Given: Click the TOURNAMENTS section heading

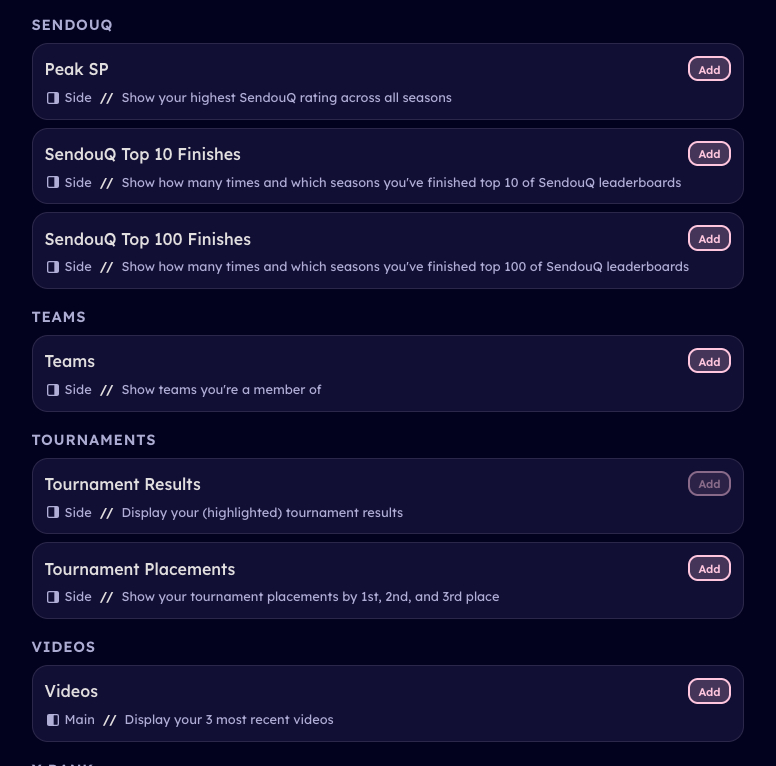Looking at the screenshot, I should point(94,440).
